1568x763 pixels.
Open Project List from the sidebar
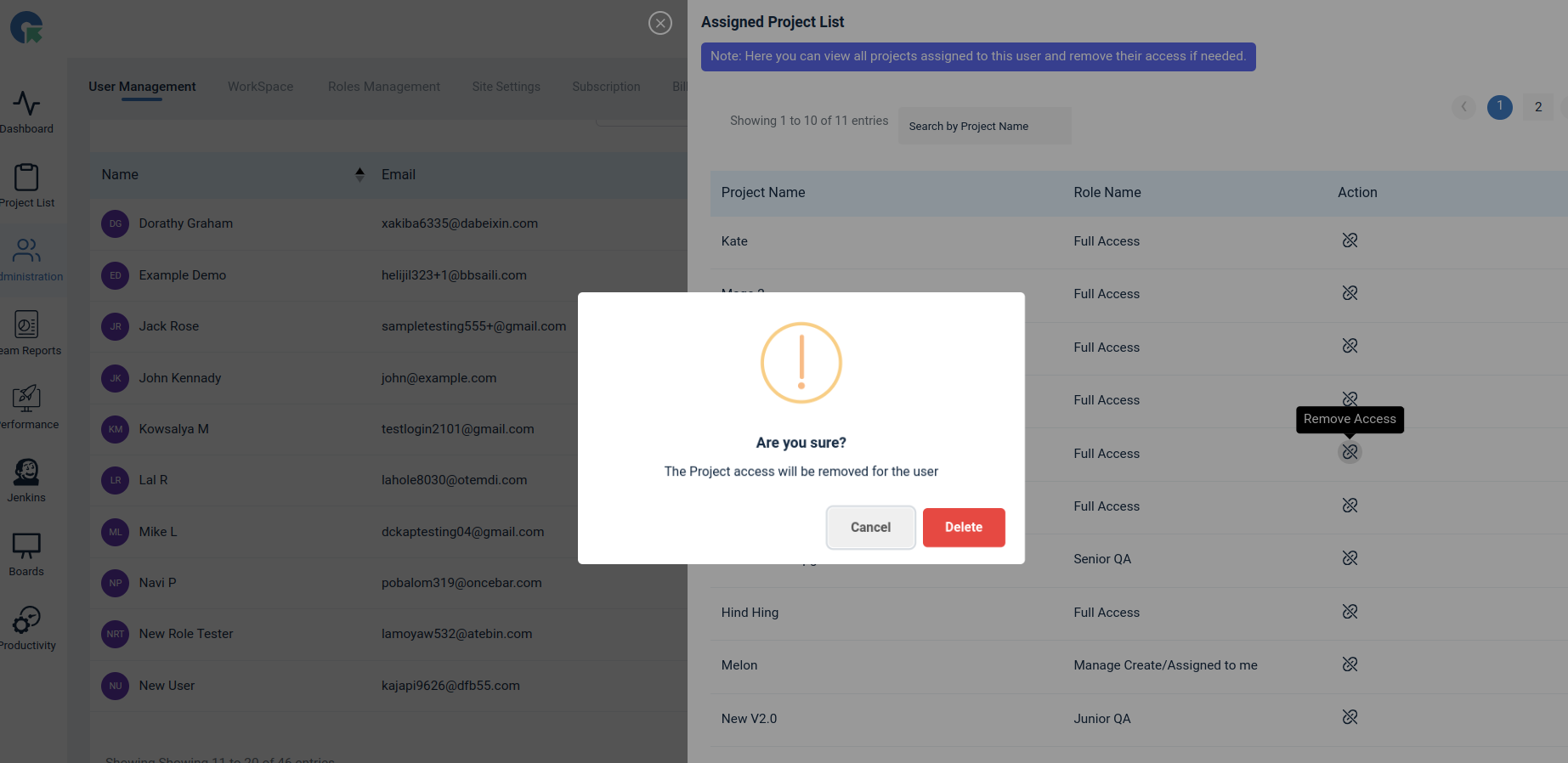26,186
